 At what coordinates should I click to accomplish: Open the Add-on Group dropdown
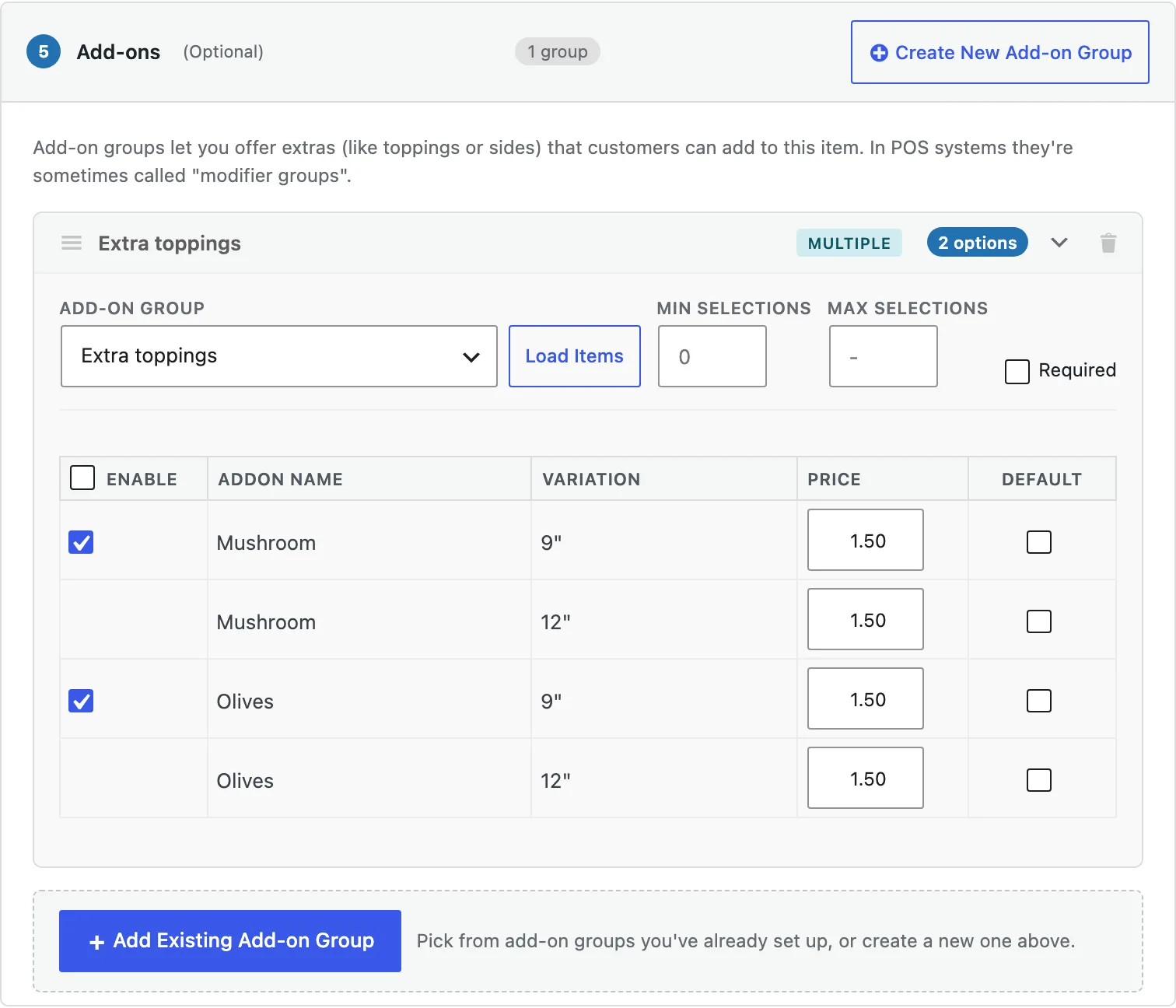pos(279,356)
